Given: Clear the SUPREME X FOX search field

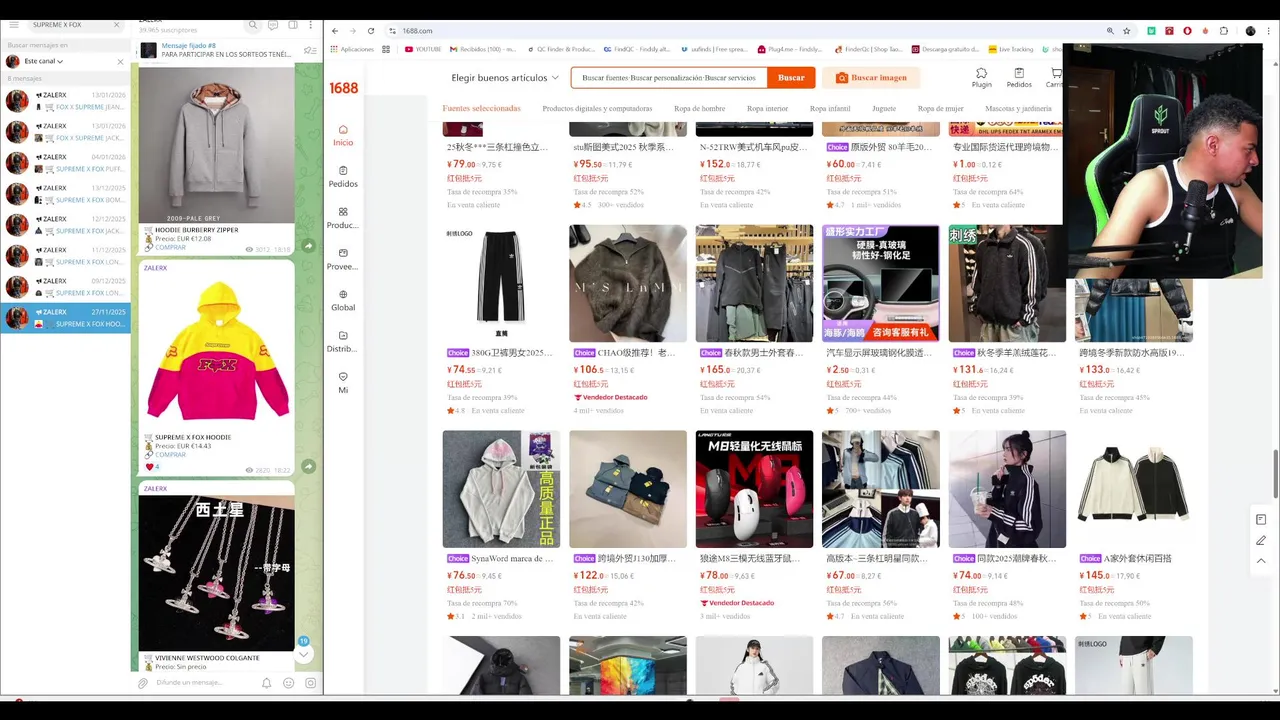Looking at the screenshot, I should point(117,24).
